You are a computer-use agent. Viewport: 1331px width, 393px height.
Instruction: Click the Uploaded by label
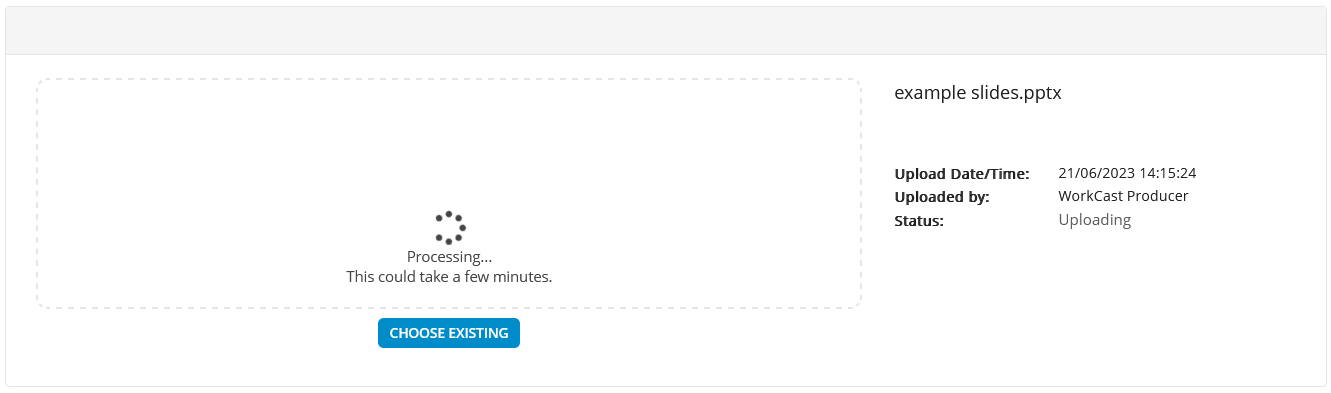[x=942, y=197]
